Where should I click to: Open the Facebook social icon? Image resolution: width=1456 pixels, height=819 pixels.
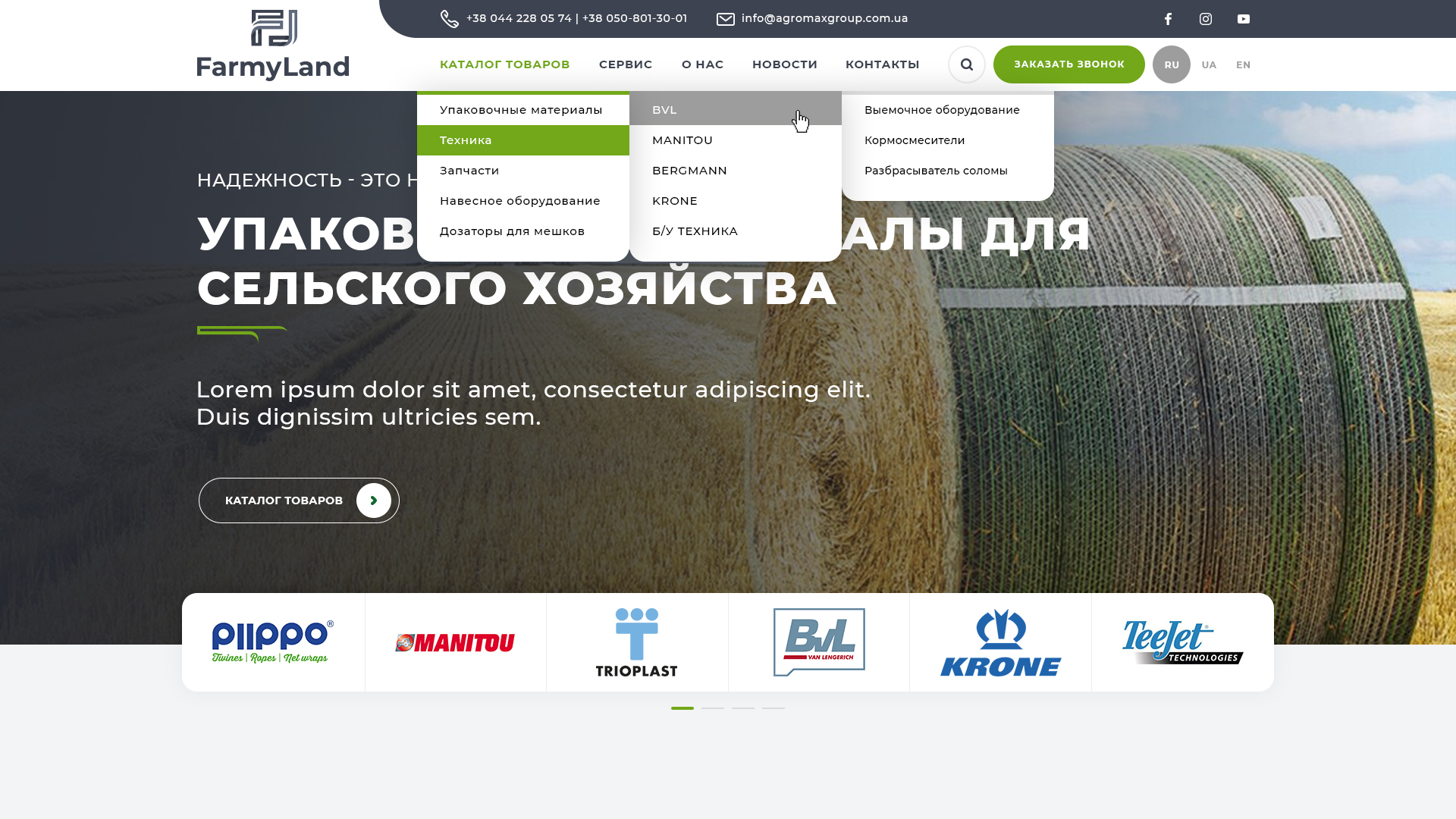coord(1168,19)
